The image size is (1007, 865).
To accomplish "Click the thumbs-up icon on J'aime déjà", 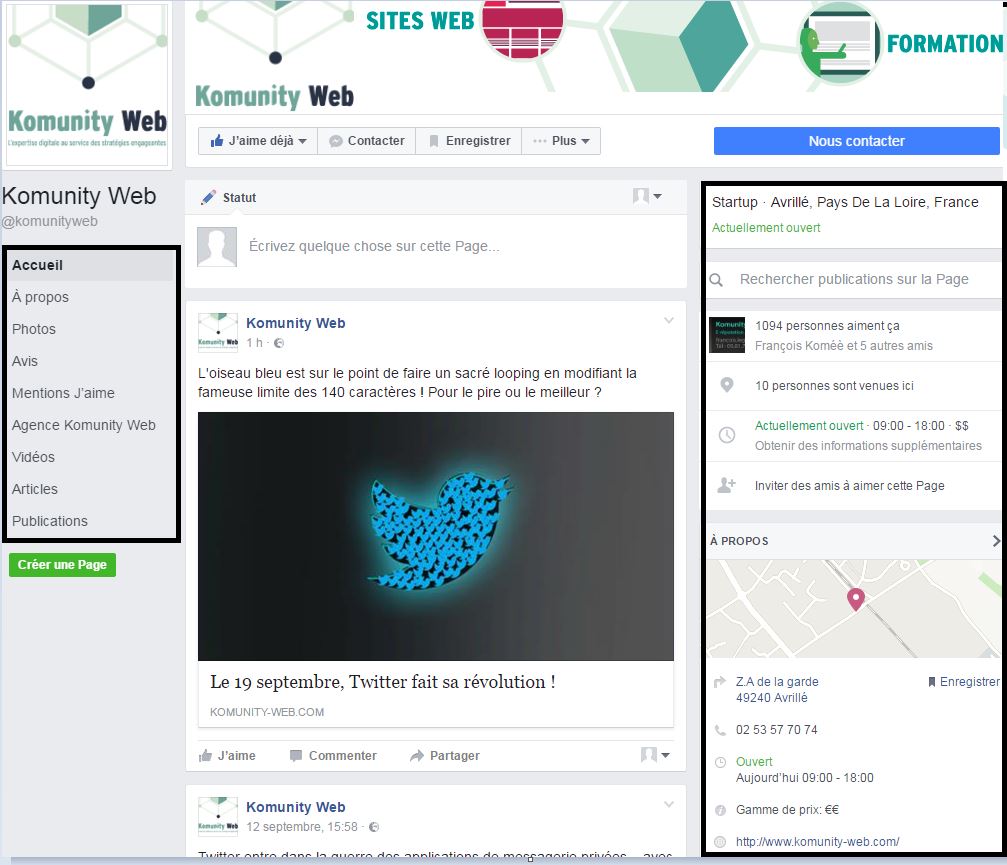I will pos(217,141).
